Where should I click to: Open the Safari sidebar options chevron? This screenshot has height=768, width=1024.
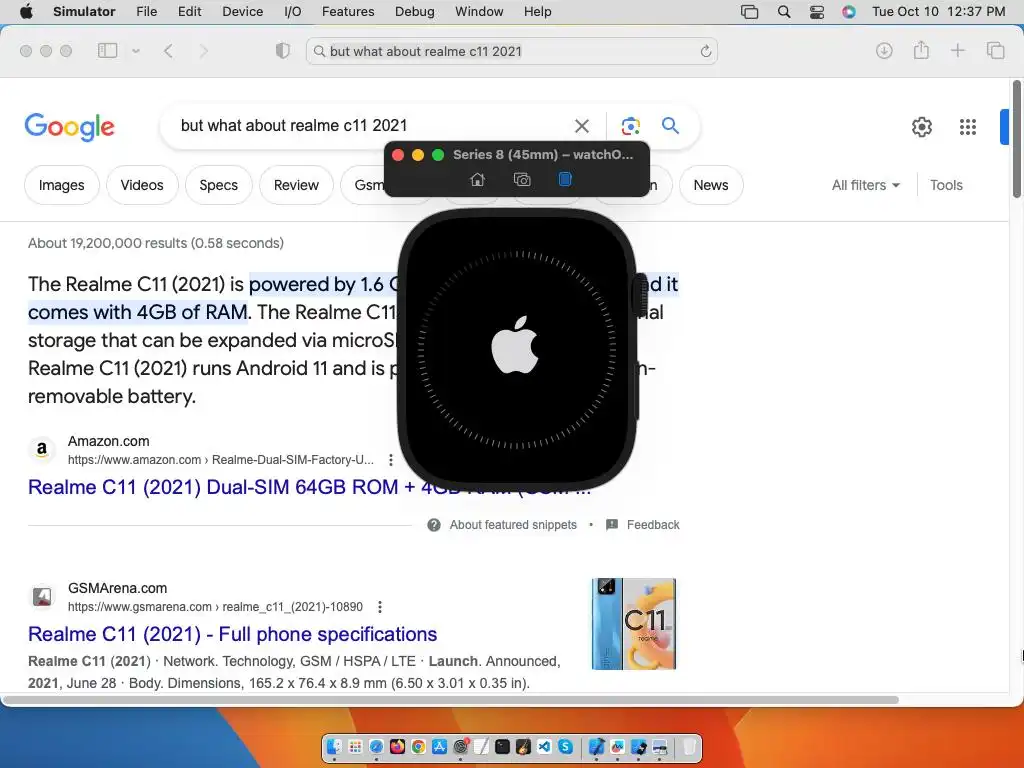(x=136, y=51)
